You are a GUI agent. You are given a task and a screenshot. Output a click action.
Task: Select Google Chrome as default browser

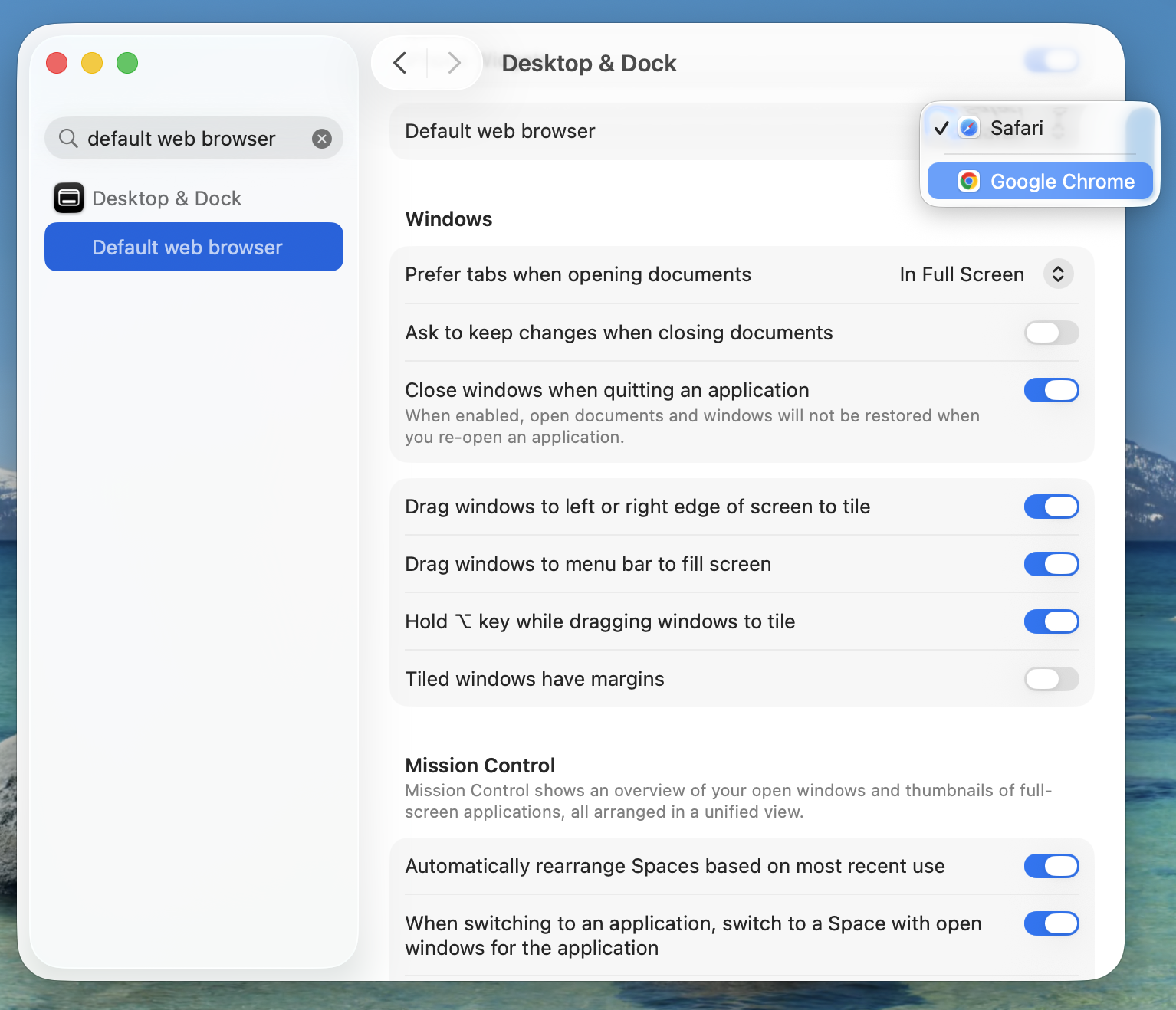1062,182
